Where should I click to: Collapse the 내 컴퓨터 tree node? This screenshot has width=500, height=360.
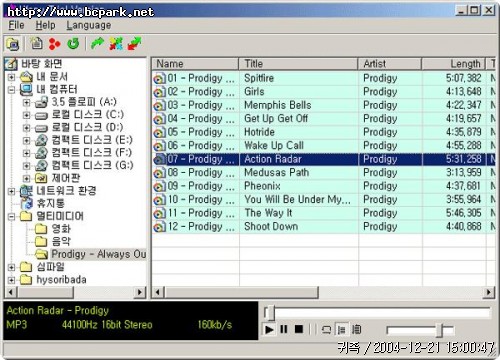click(x=11, y=90)
